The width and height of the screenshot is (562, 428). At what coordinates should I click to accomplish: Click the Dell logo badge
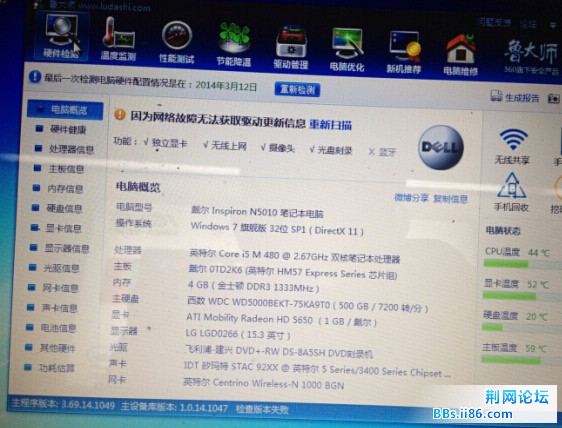pos(441,148)
